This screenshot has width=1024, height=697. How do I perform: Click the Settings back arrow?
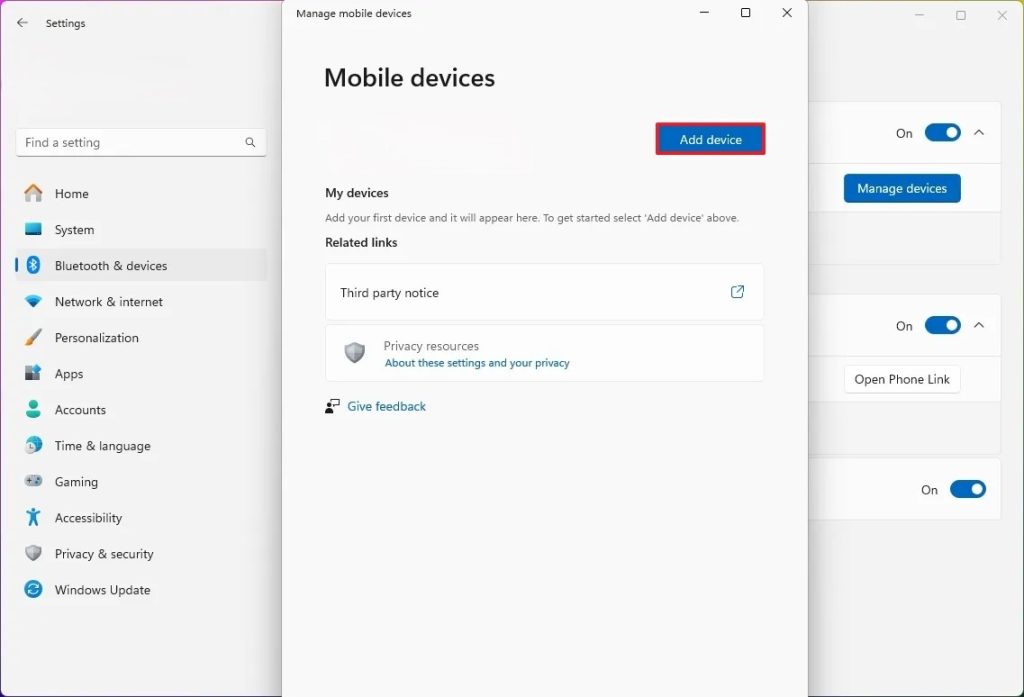(x=22, y=23)
